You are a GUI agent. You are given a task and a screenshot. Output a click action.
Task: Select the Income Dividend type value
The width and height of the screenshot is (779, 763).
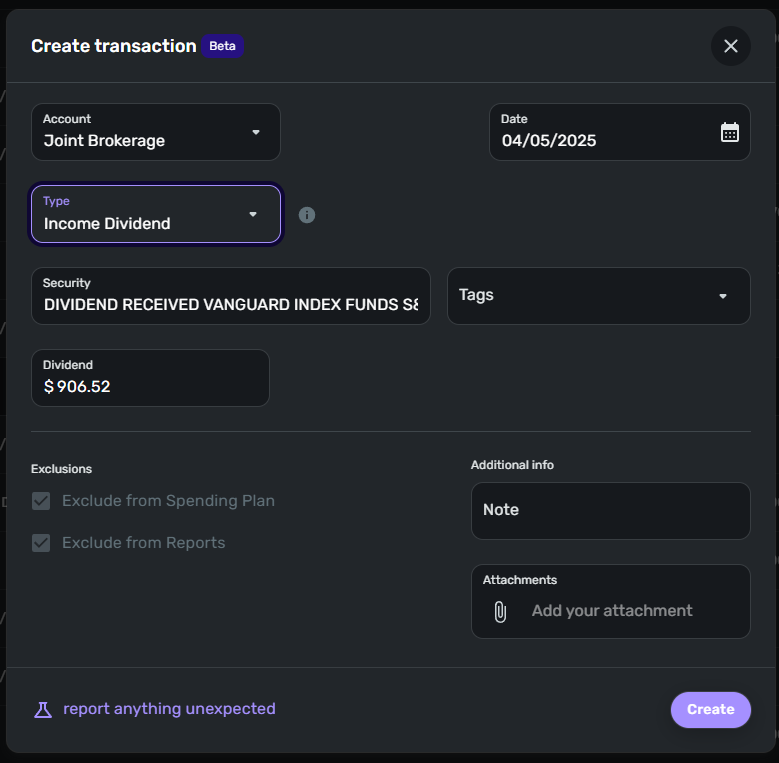[107, 224]
